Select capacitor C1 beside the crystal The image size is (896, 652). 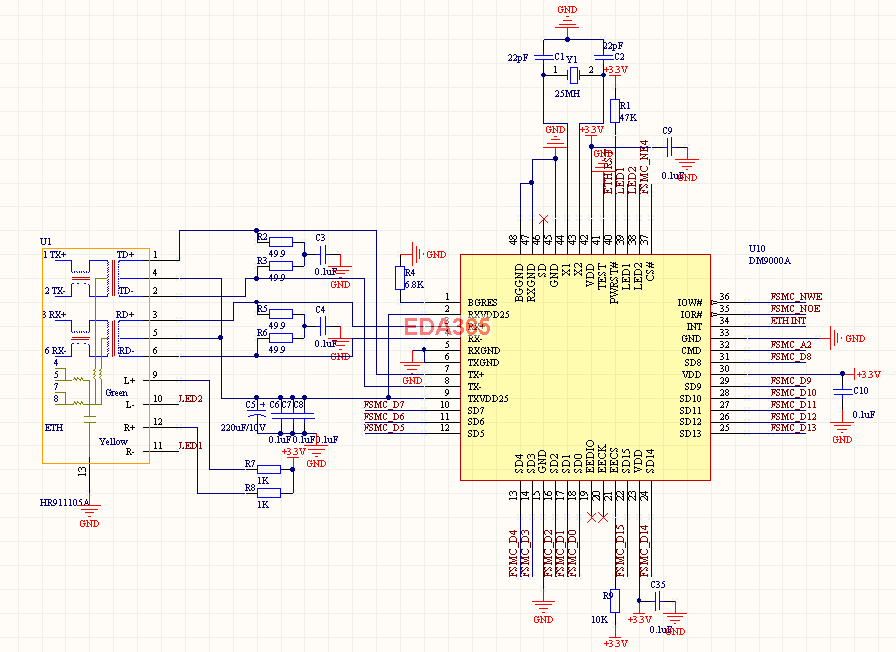pos(543,57)
